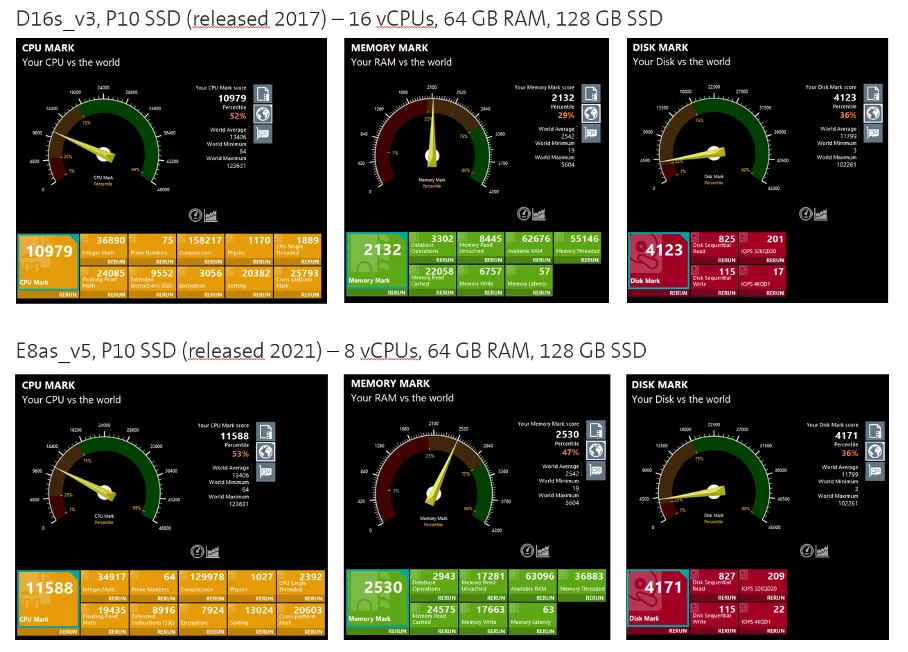Select the gauge view icon in the 11588 CPU Mark panel
This screenshot has height=652, width=908.
(x=197, y=552)
